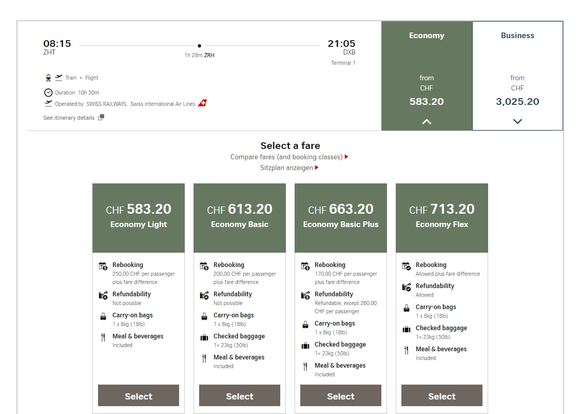This screenshot has width=580, height=414.
Task: Click Economy Flex refundability icon
Action: (x=406, y=287)
